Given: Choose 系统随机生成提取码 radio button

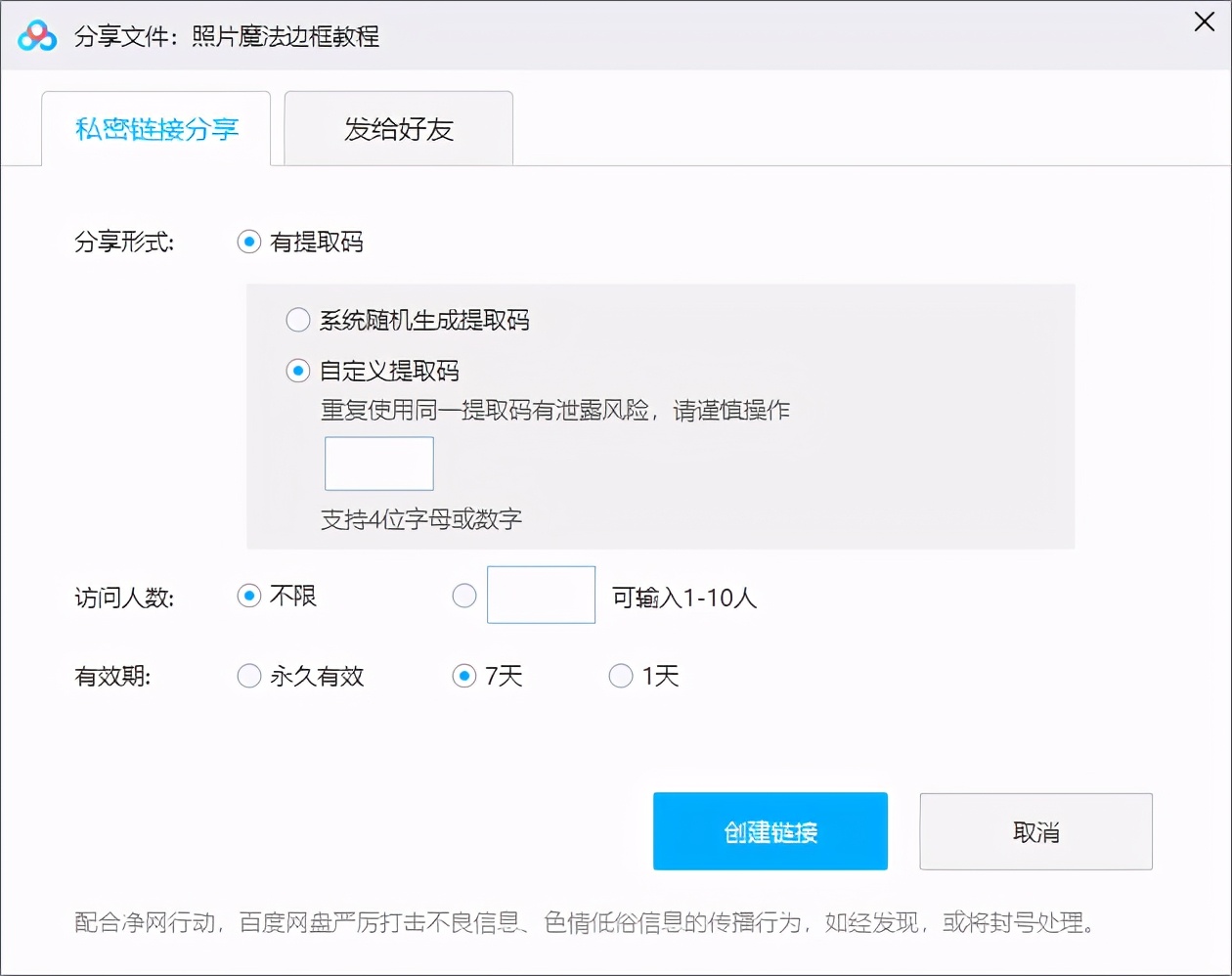Looking at the screenshot, I should [x=298, y=320].
